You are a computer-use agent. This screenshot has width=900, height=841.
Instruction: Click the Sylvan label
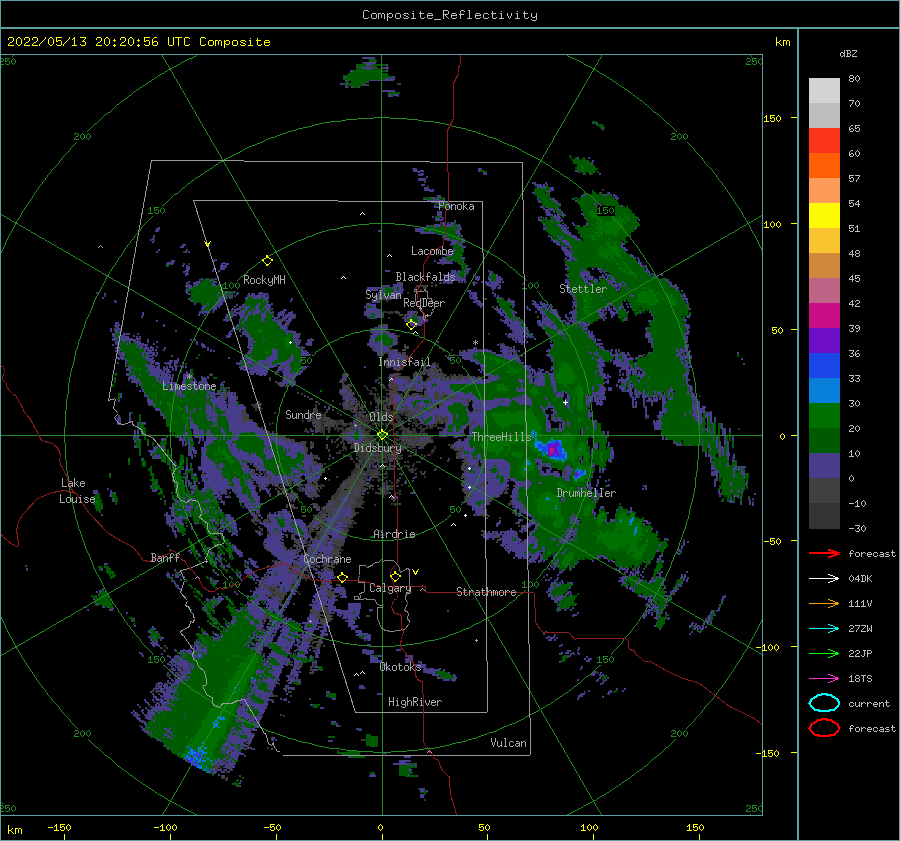point(383,295)
